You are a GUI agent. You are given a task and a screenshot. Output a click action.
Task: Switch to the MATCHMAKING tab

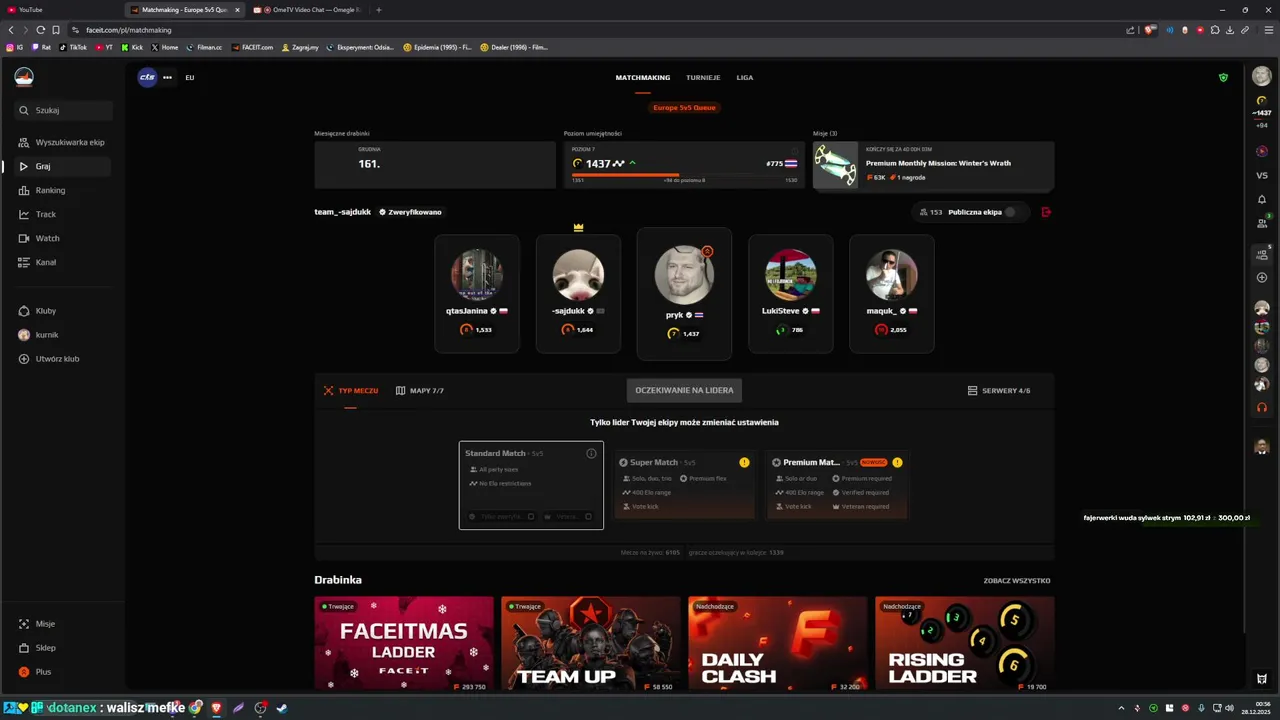tap(643, 77)
